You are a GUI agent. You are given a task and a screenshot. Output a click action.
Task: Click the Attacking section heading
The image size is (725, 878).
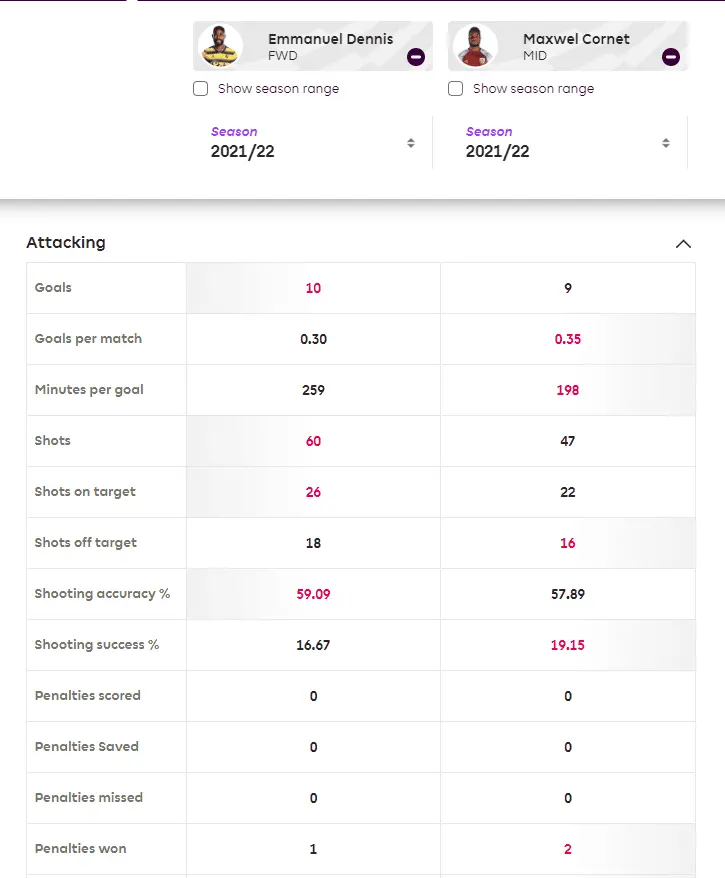point(66,242)
